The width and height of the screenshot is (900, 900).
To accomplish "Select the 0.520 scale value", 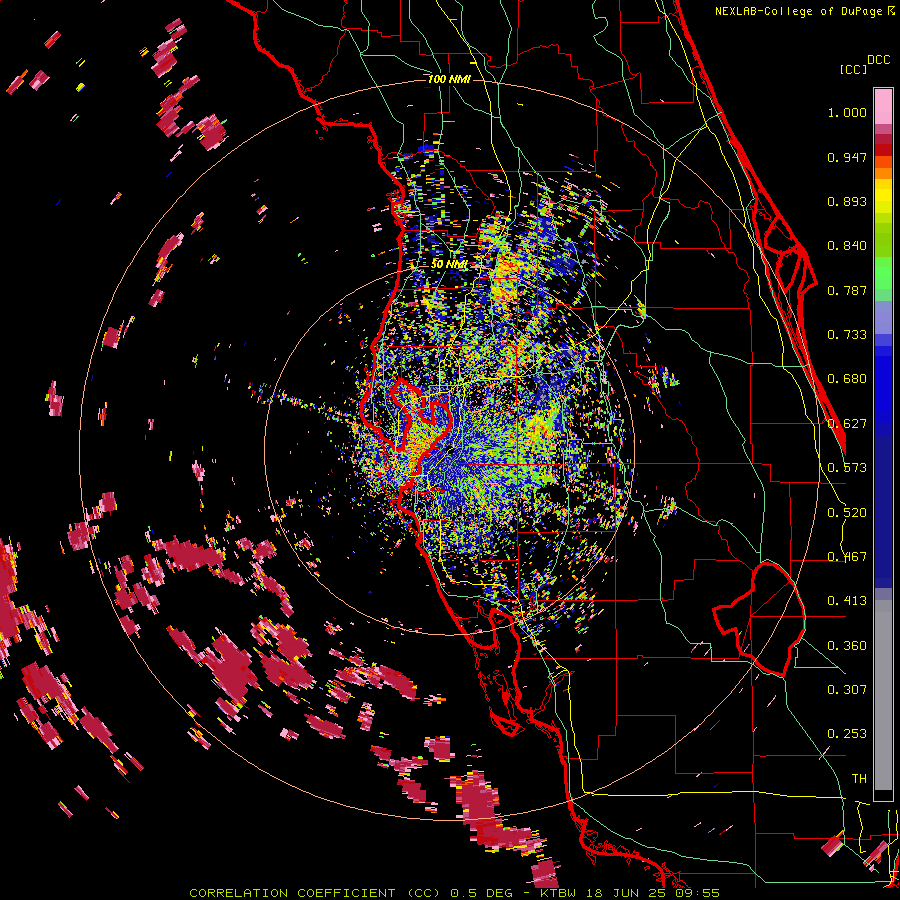I will tap(847, 513).
